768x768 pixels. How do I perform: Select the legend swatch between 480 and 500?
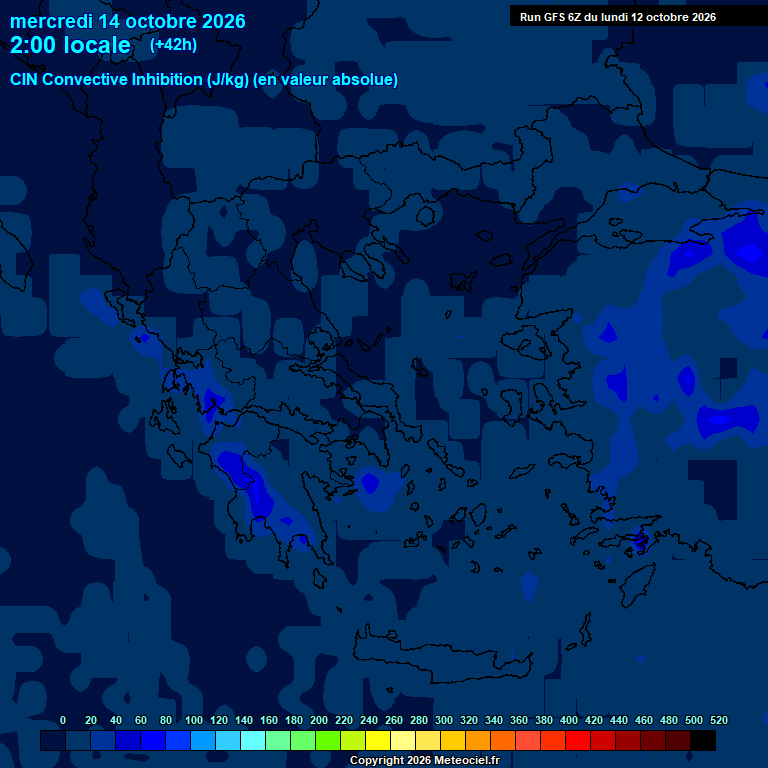(677, 741)
